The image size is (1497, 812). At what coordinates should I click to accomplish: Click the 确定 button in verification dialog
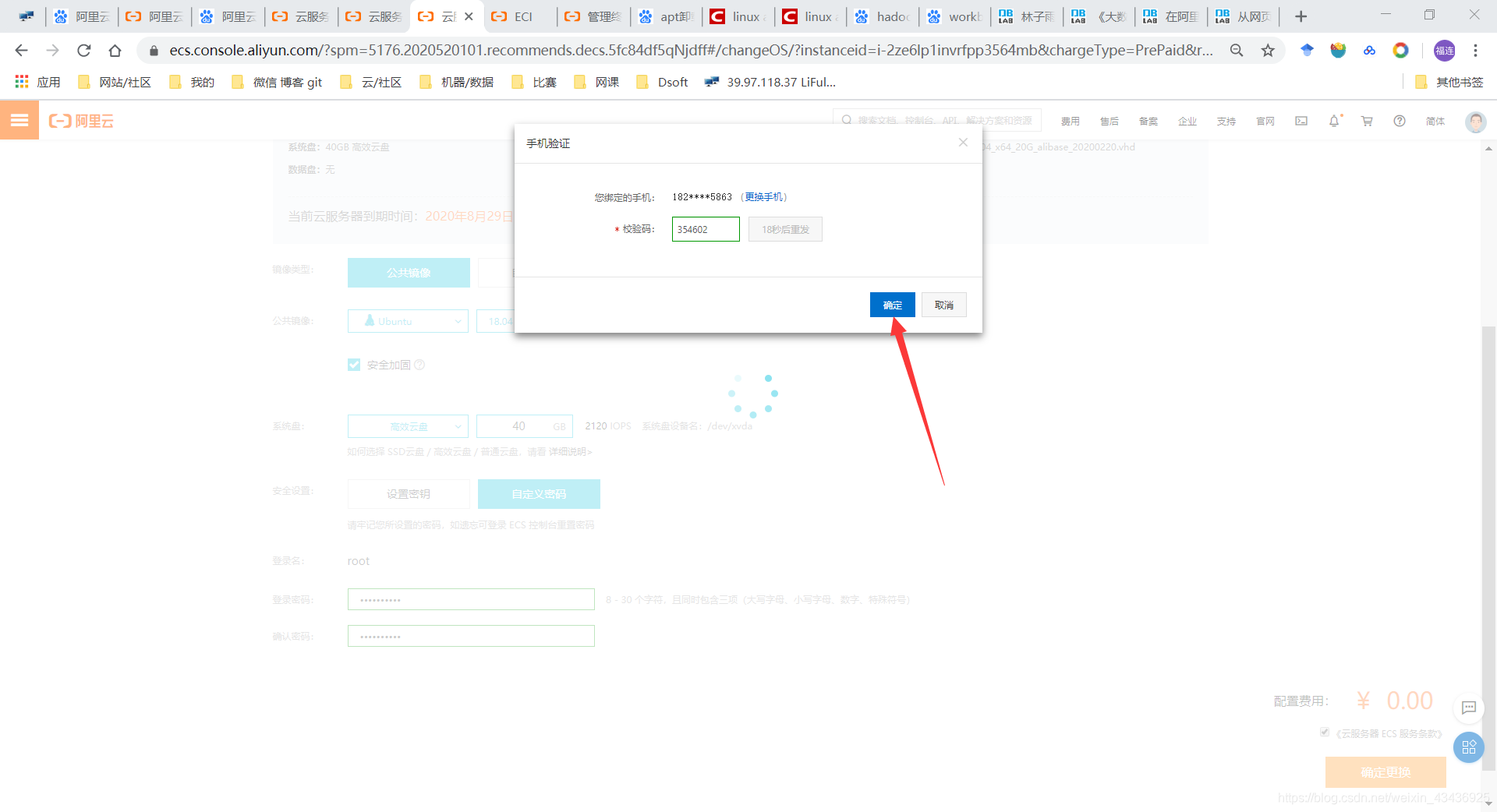[891, 305]
